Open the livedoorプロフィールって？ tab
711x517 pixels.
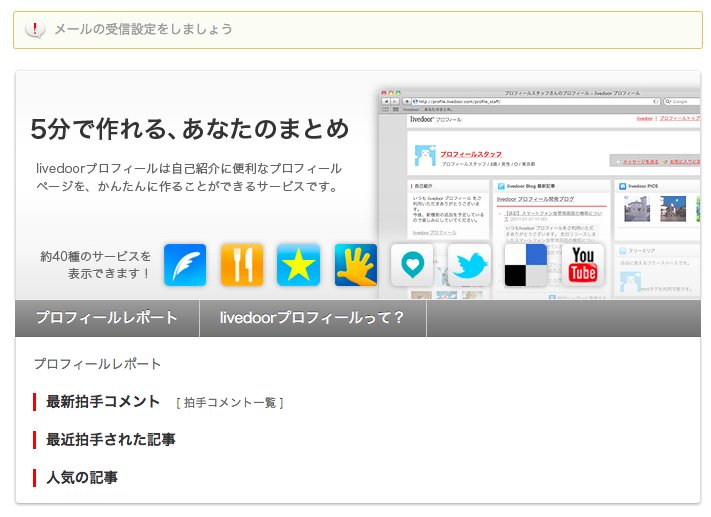point(313,318)
